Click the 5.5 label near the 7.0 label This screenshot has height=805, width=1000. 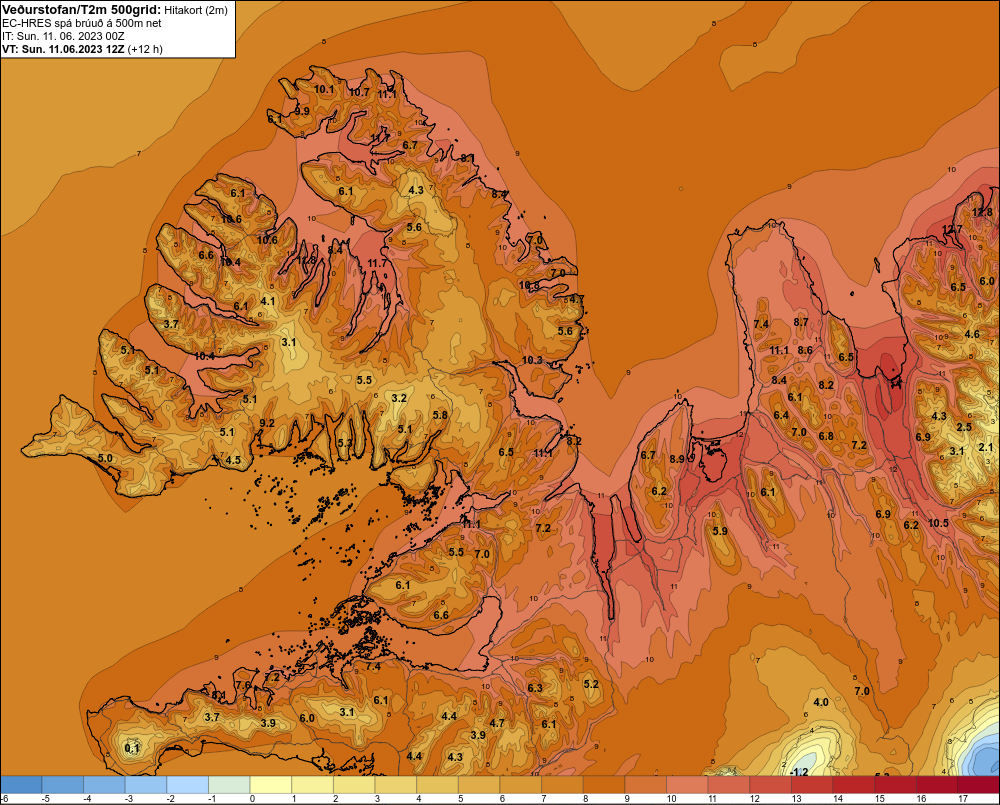pos(456,552)
